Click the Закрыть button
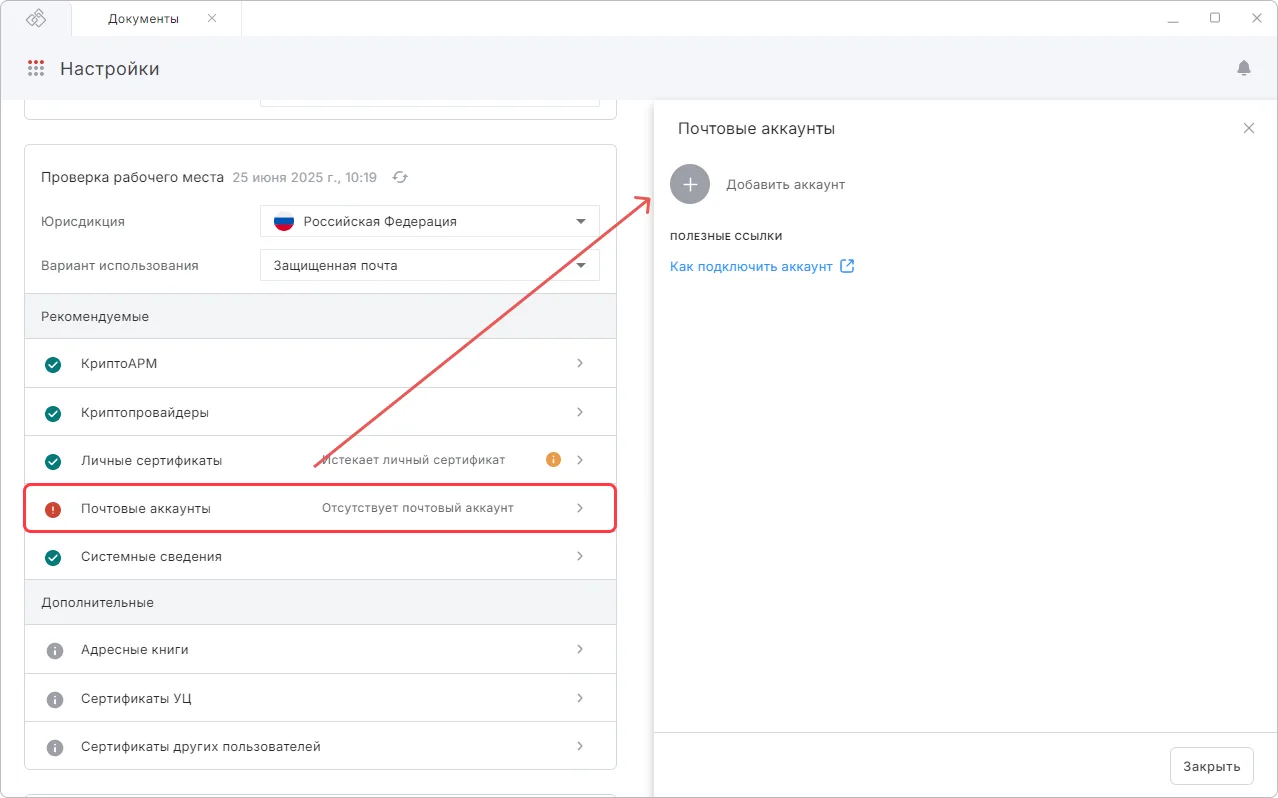This screenshot has height=798, width=1278. coord(1212,766)
